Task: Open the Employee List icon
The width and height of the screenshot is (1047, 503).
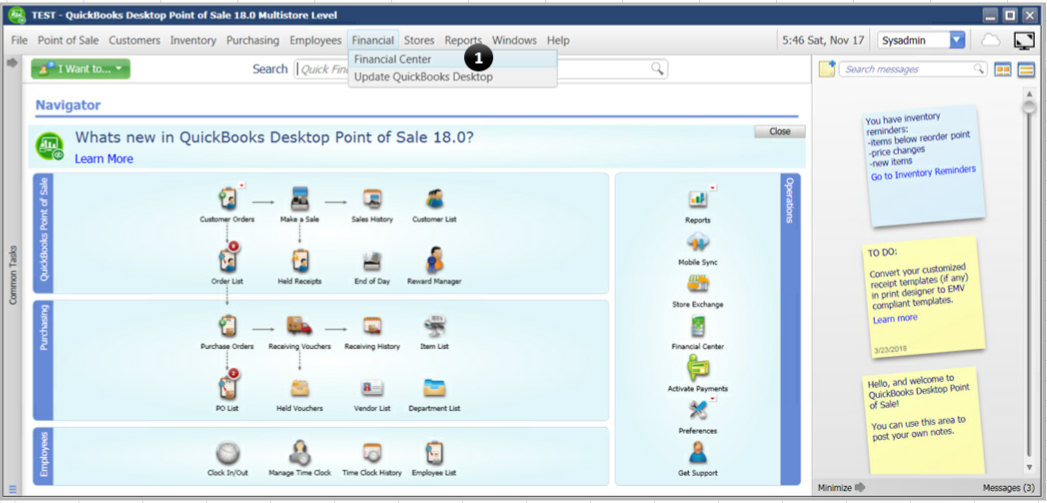Action: (x=435, y=453)
